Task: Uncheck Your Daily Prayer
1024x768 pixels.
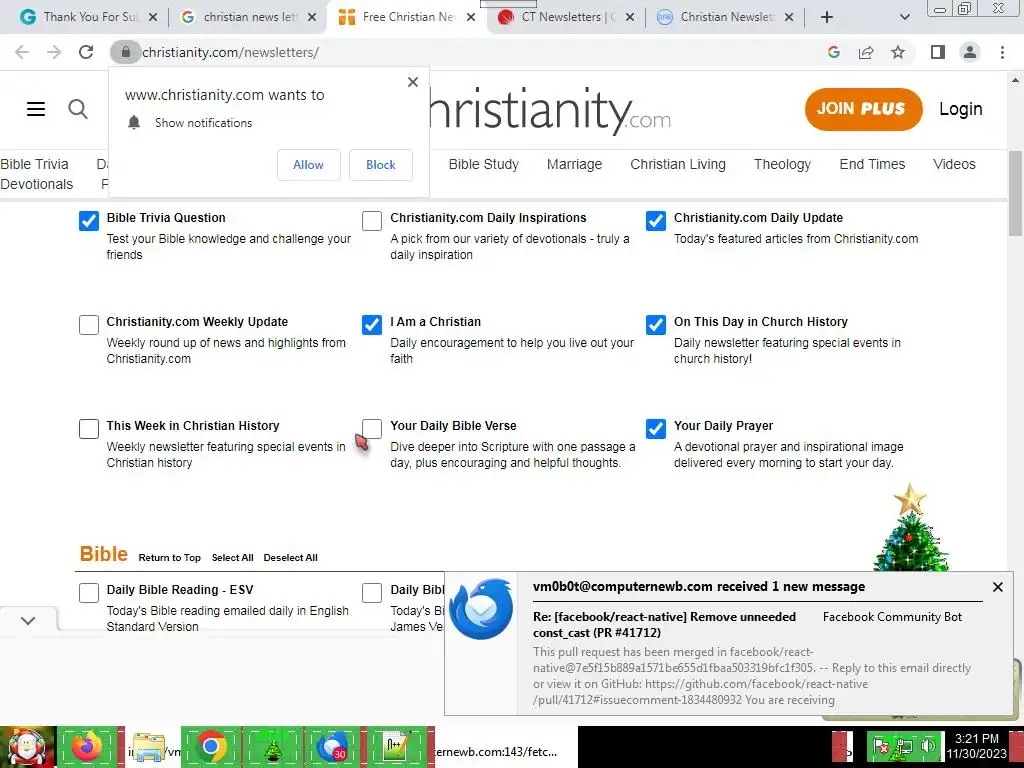Action: pos(656,428)
